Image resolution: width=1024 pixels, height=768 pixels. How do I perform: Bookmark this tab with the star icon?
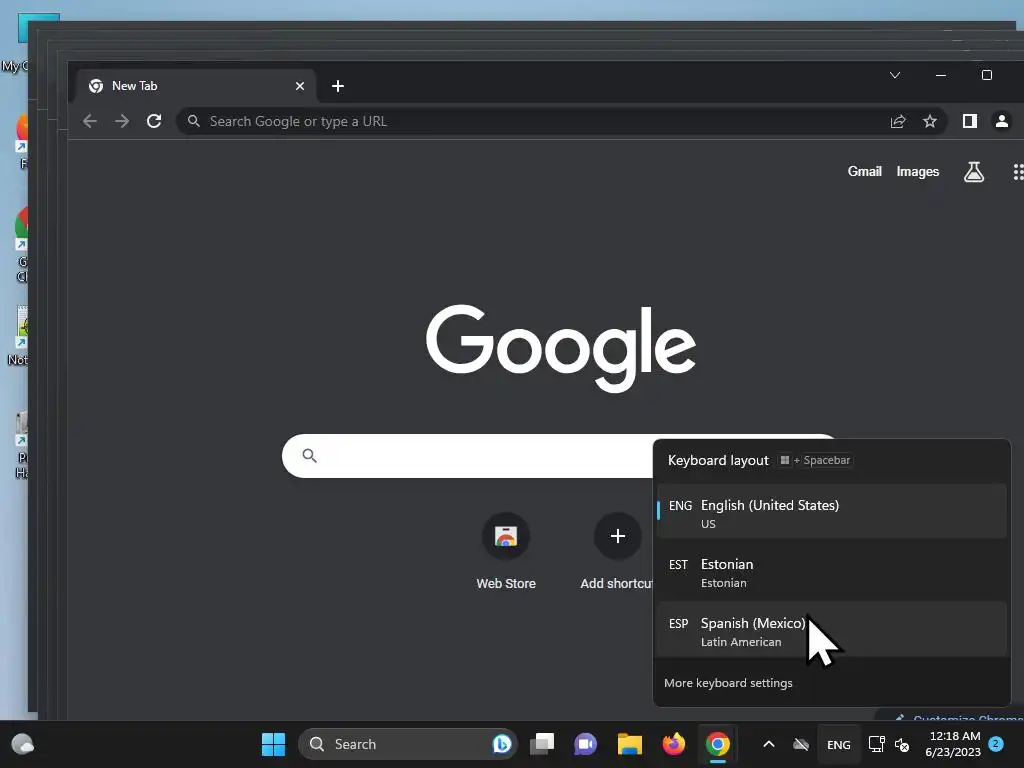930,121
